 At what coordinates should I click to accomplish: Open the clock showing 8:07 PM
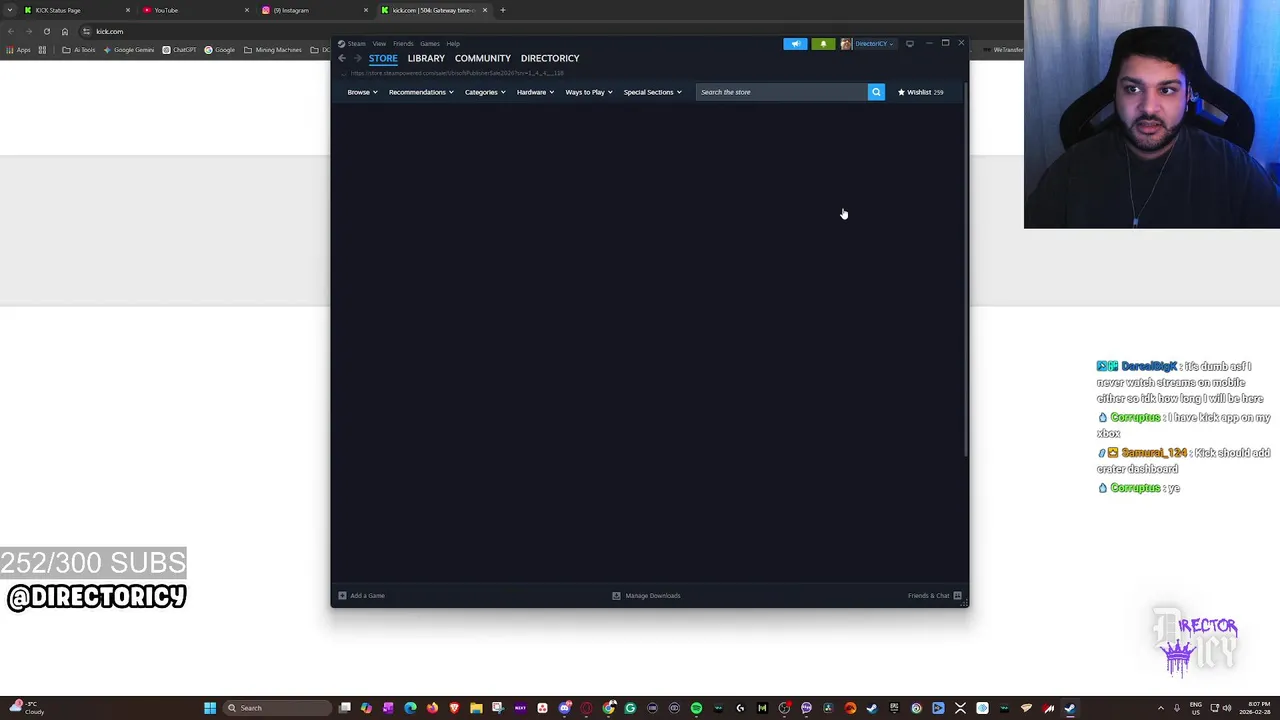[1257, 708]
